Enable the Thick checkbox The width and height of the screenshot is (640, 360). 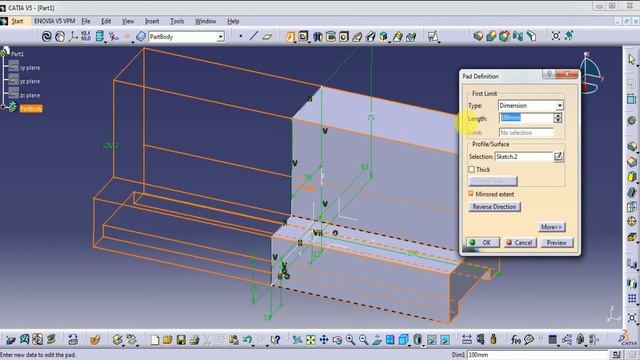471,169
